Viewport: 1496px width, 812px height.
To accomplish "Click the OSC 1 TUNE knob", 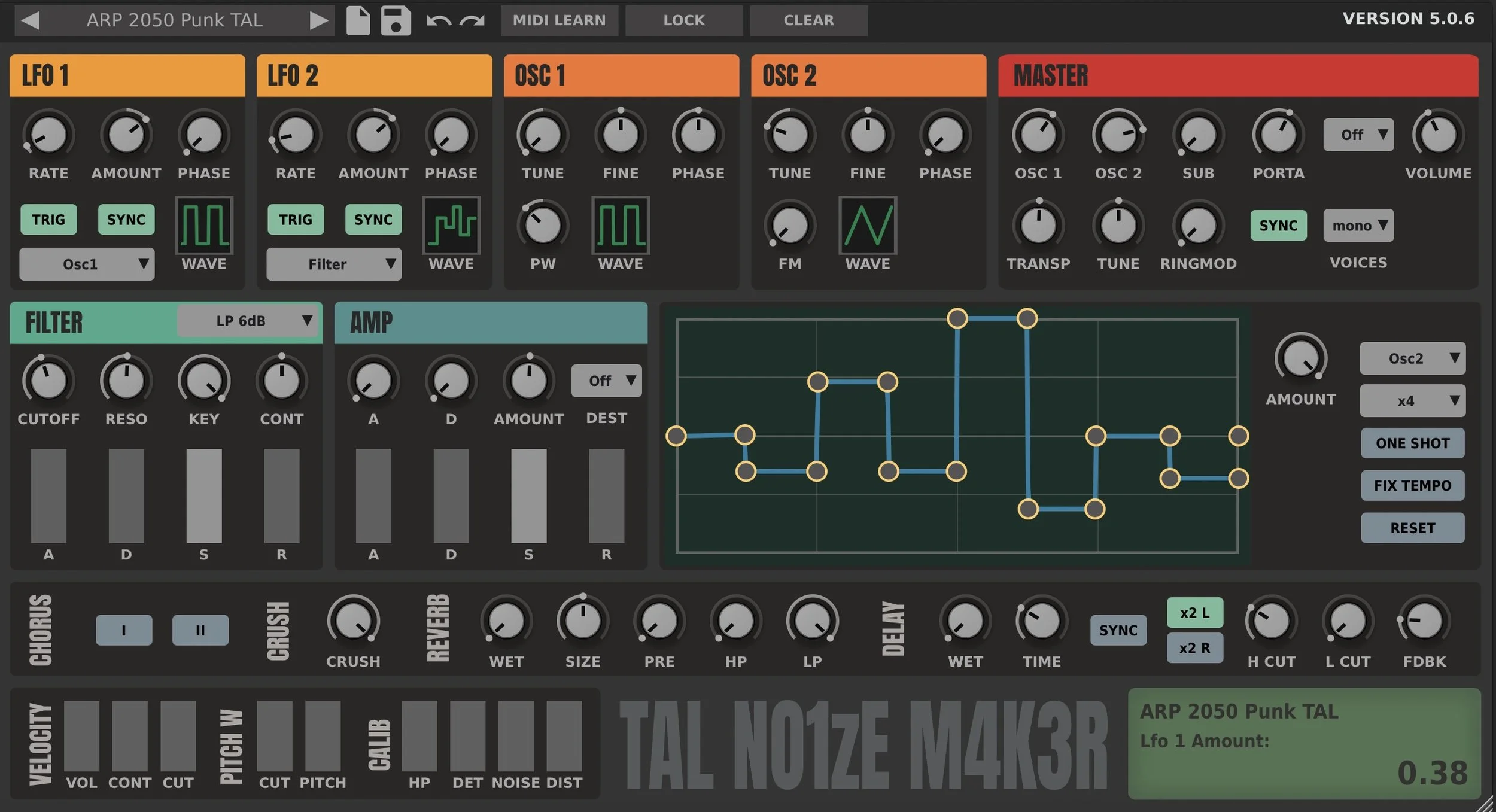I will pyautogui.click(x=543, y=135).
